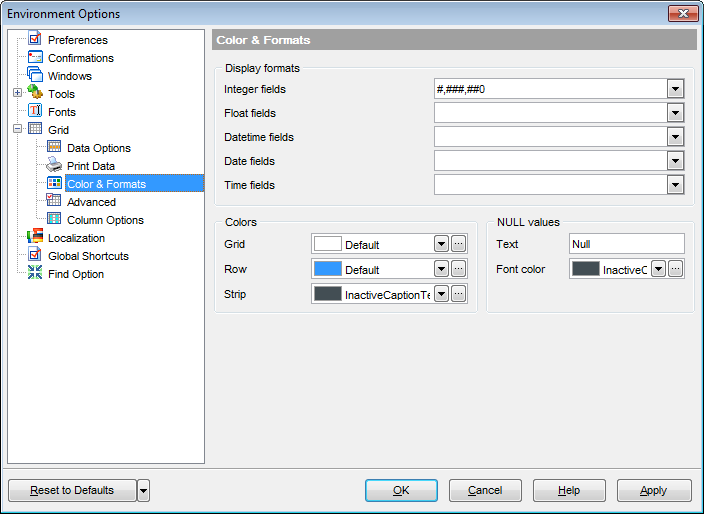Click the Global Shortcuts icon
704x514 pixels.
click(35, 255)
